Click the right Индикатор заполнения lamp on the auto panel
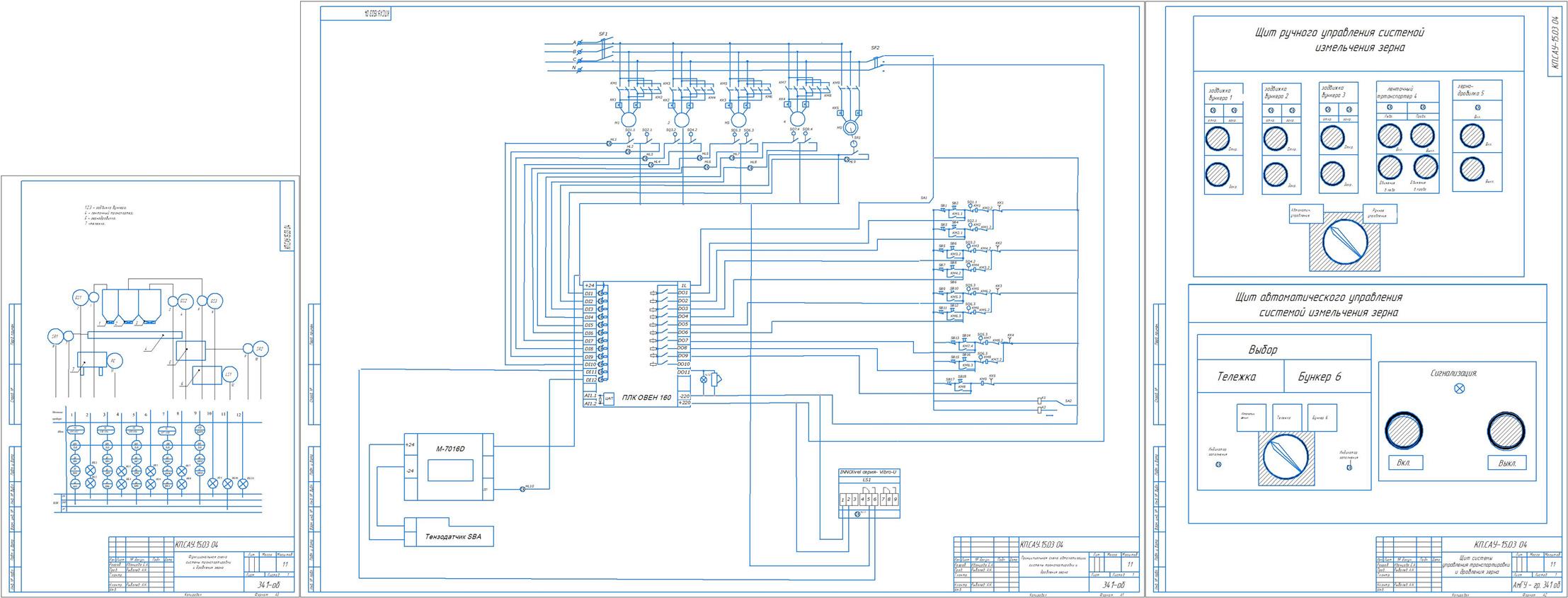This screenshot has width=1568, height=598. (1349, 467)
